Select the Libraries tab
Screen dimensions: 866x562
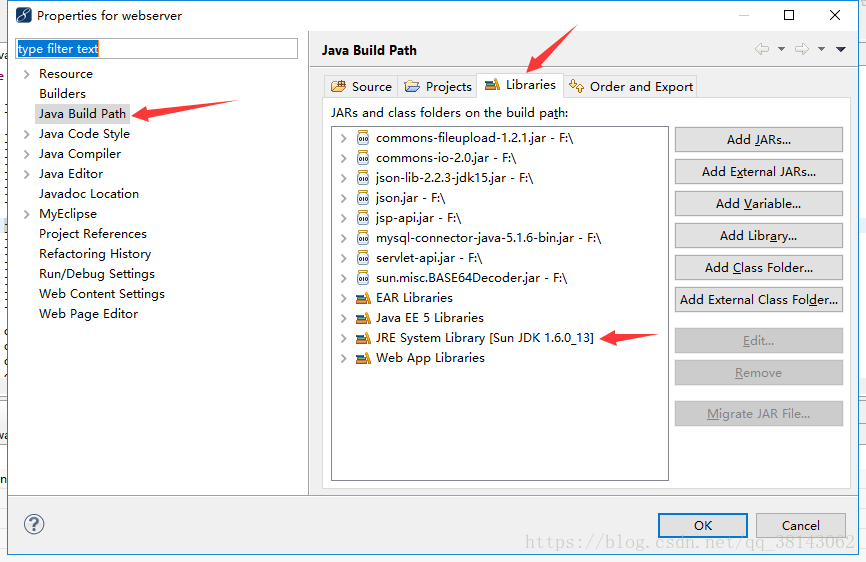pyautogui.click(x=520, y=85)
